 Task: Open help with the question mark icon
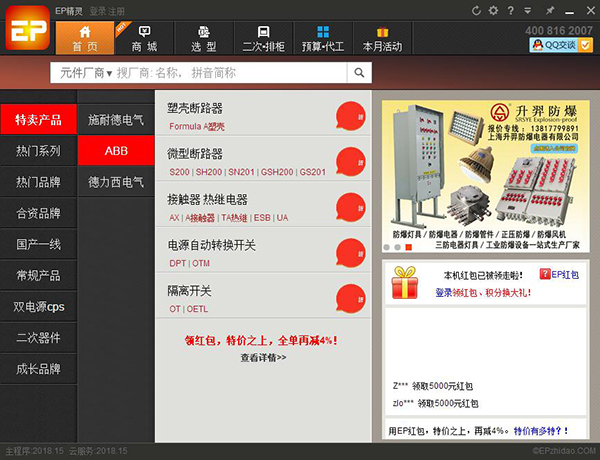tap(509, 10)
